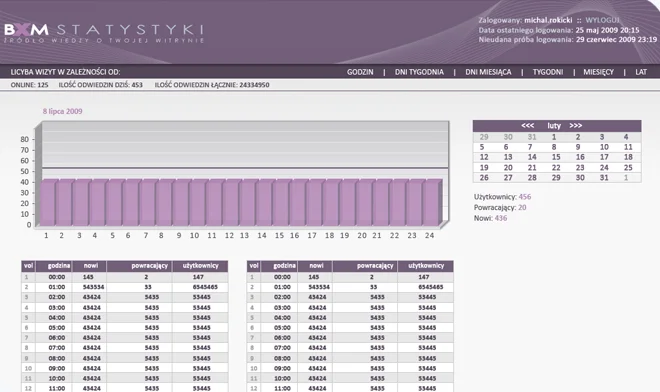Select day 20 in the calendar
The width and height of the screenshot is (660, 392).
508,168
